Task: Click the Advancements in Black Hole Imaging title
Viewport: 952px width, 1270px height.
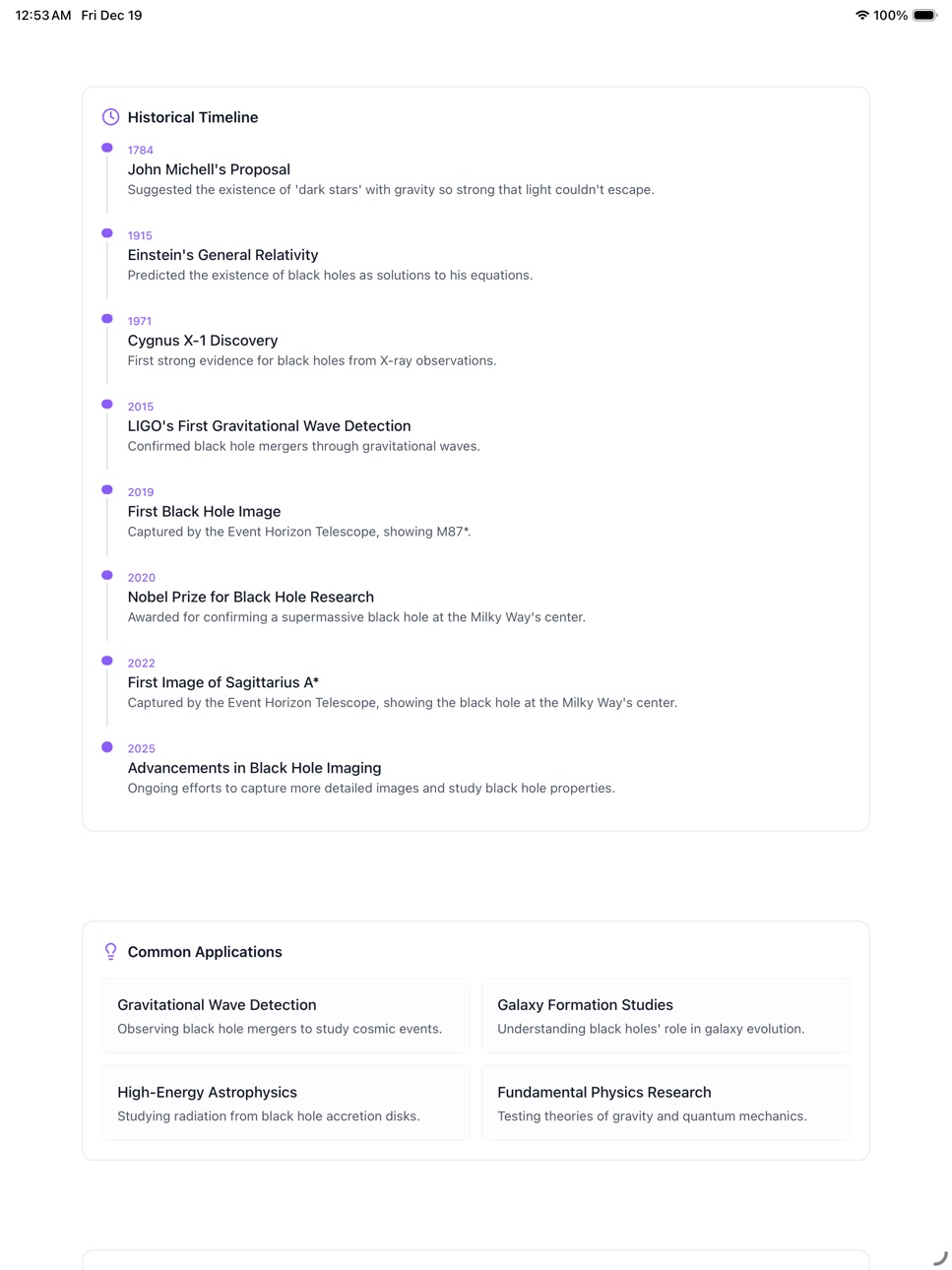Action: pyautogui.click(x=254, y=768)
